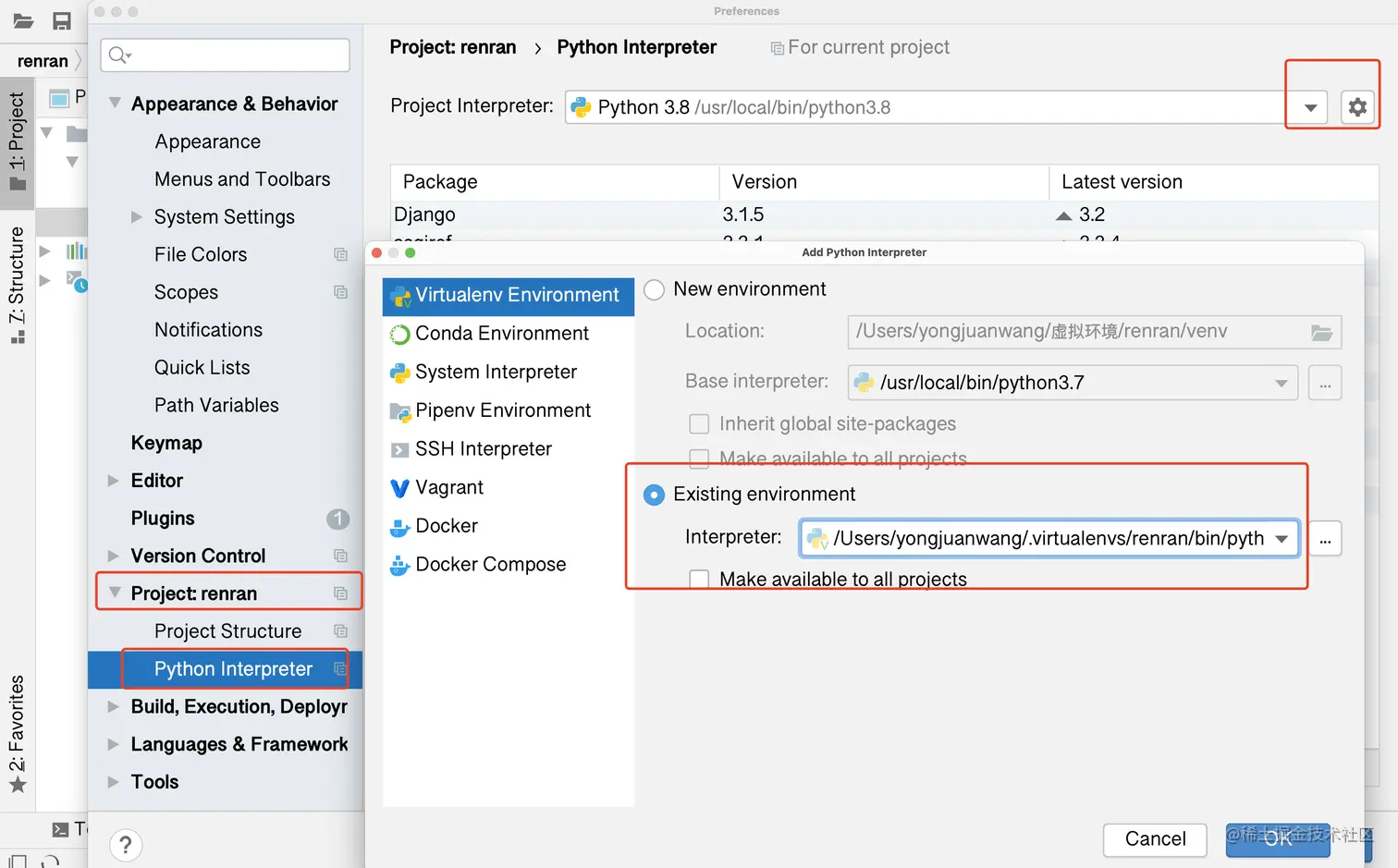Open the Project Interpreter dropdown arrow

point(1310,107)
